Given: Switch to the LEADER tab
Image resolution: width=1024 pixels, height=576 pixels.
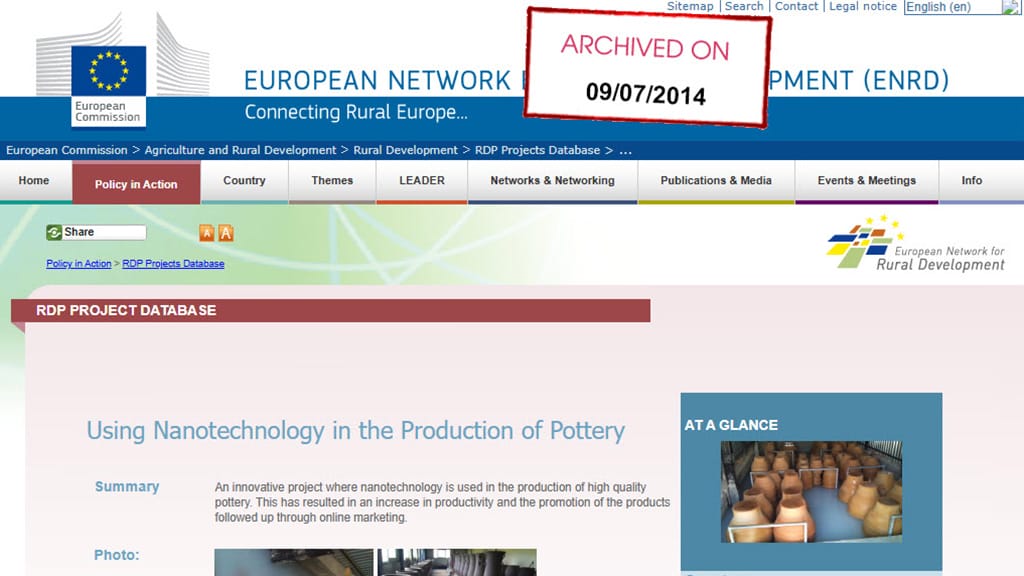Looking at the screenshot, I should coord(422,181).
